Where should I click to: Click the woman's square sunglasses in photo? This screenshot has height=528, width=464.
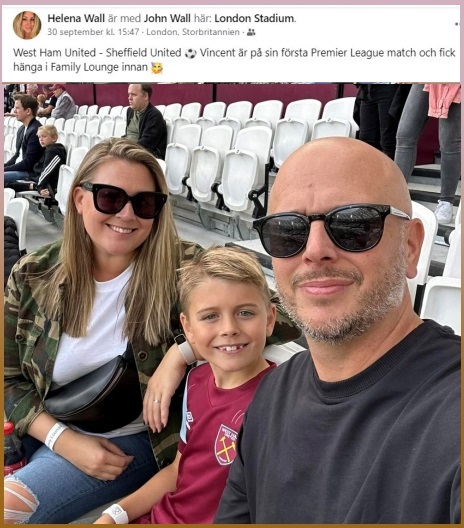tap(123, 200)
